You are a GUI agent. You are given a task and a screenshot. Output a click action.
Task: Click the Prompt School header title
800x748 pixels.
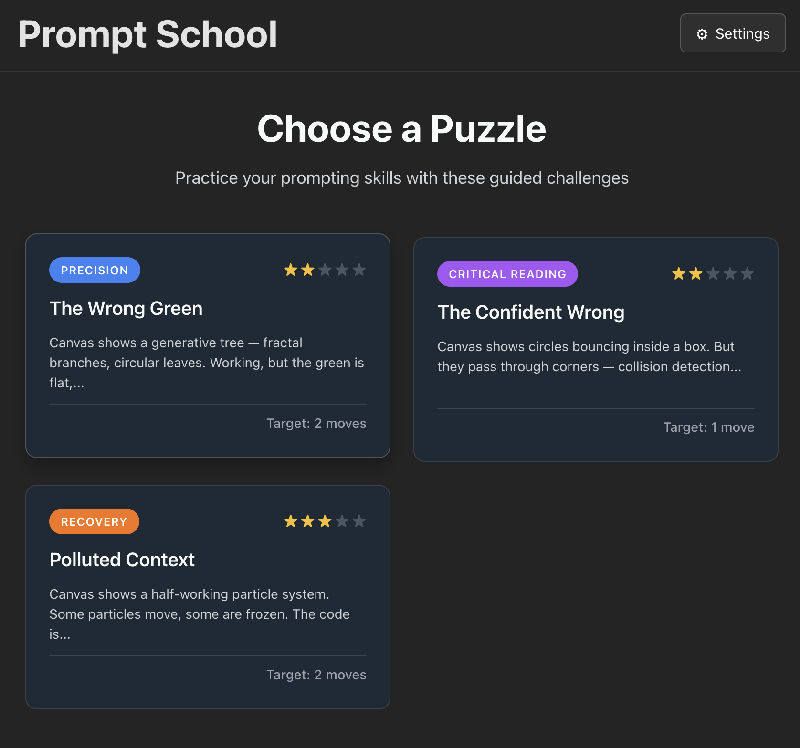[x=147, y=35]
